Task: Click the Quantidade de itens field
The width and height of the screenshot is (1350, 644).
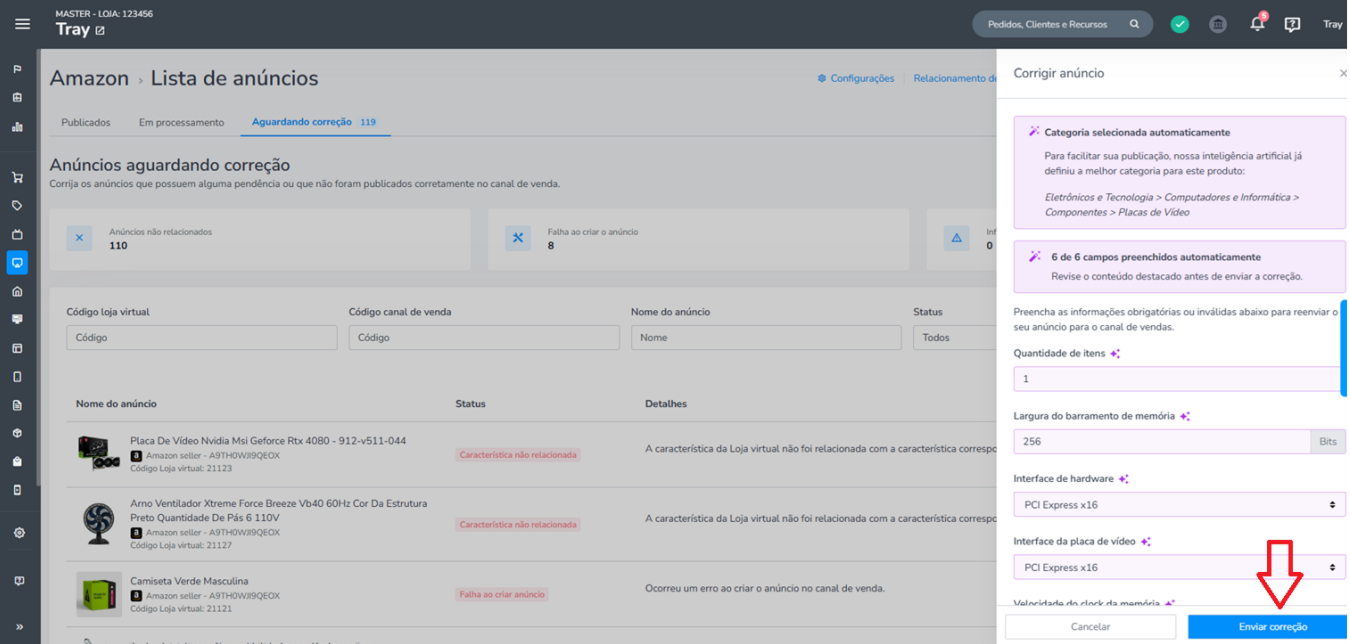Action: [x=1179, y=379]
